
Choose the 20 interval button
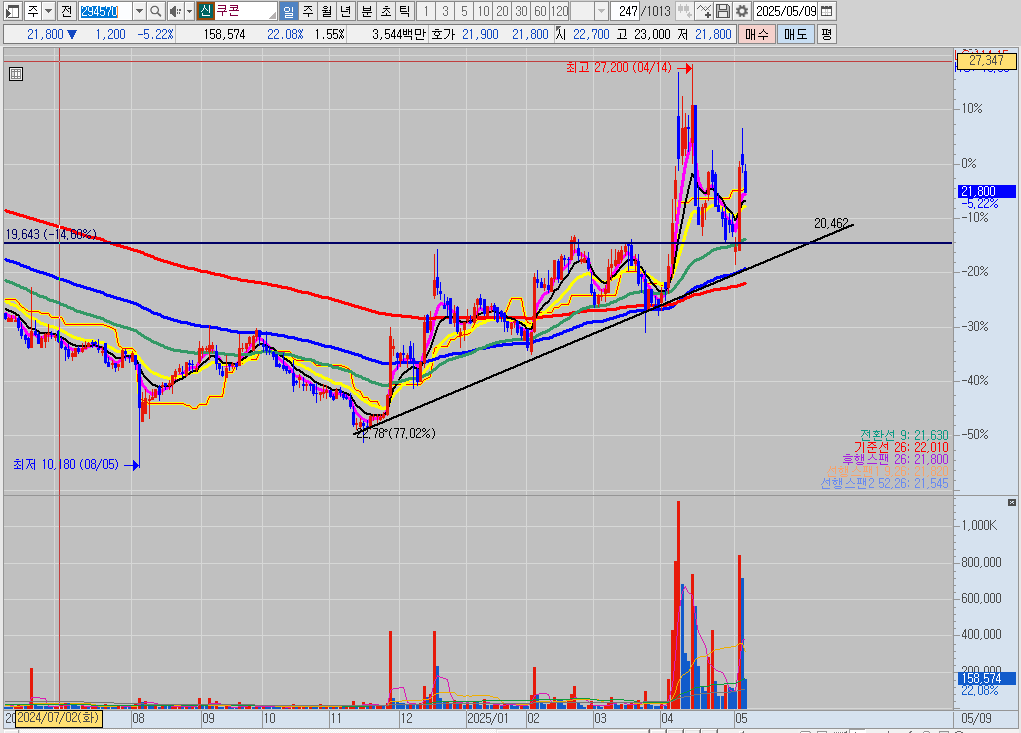(x=502, y=11)
